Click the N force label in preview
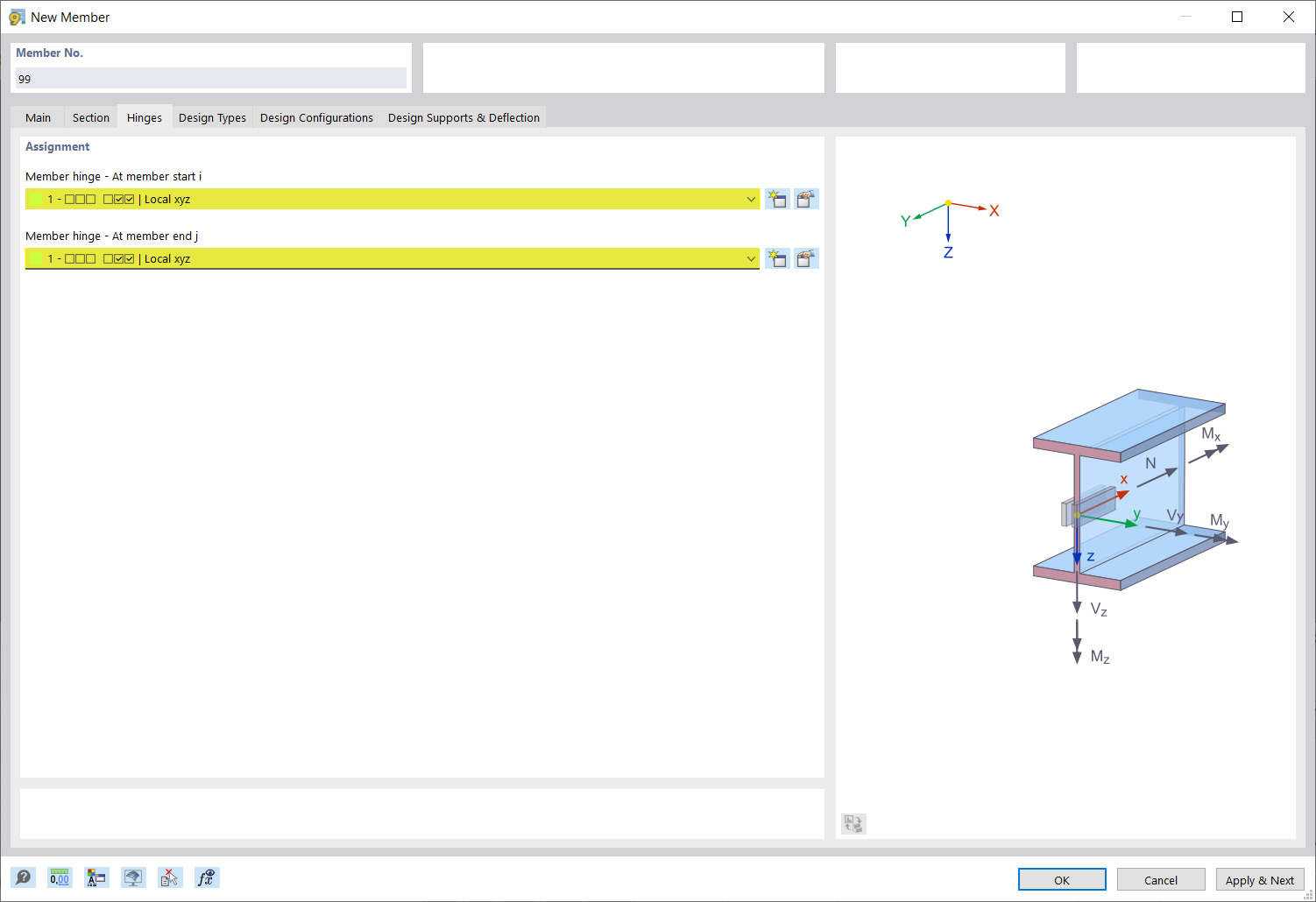This screenshot has width=1316, height=902. (x=1150, y=463)
